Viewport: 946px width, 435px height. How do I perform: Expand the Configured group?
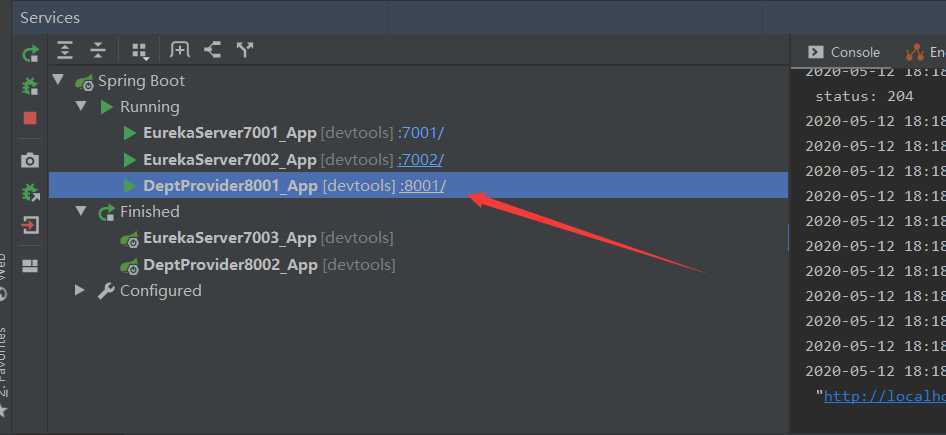click(80, 290)
